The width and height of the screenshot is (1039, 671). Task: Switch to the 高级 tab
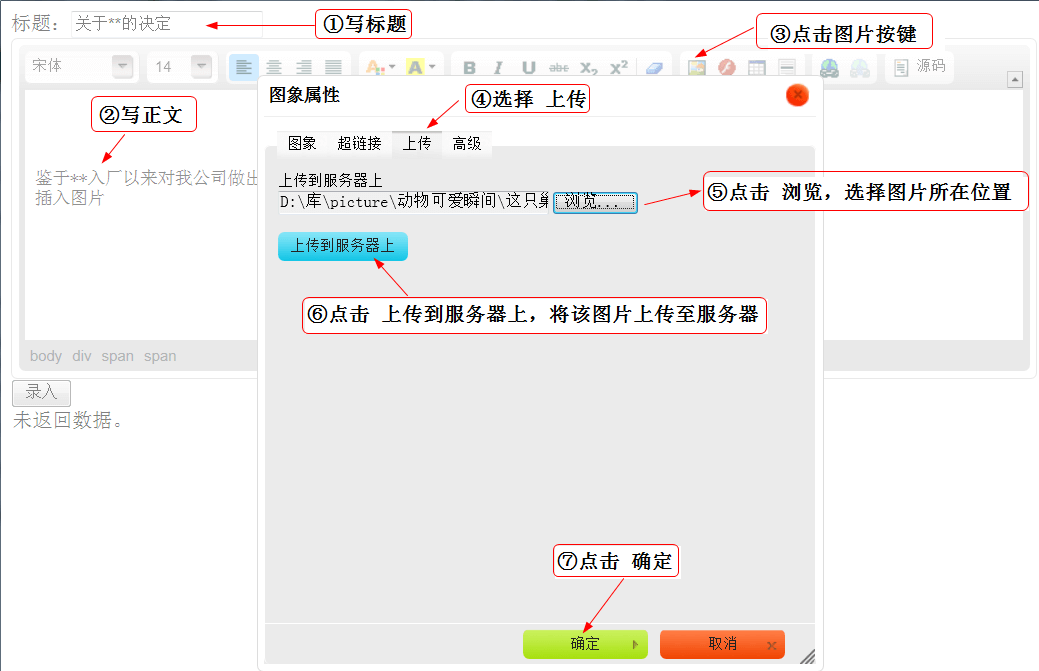coord(467,144)
